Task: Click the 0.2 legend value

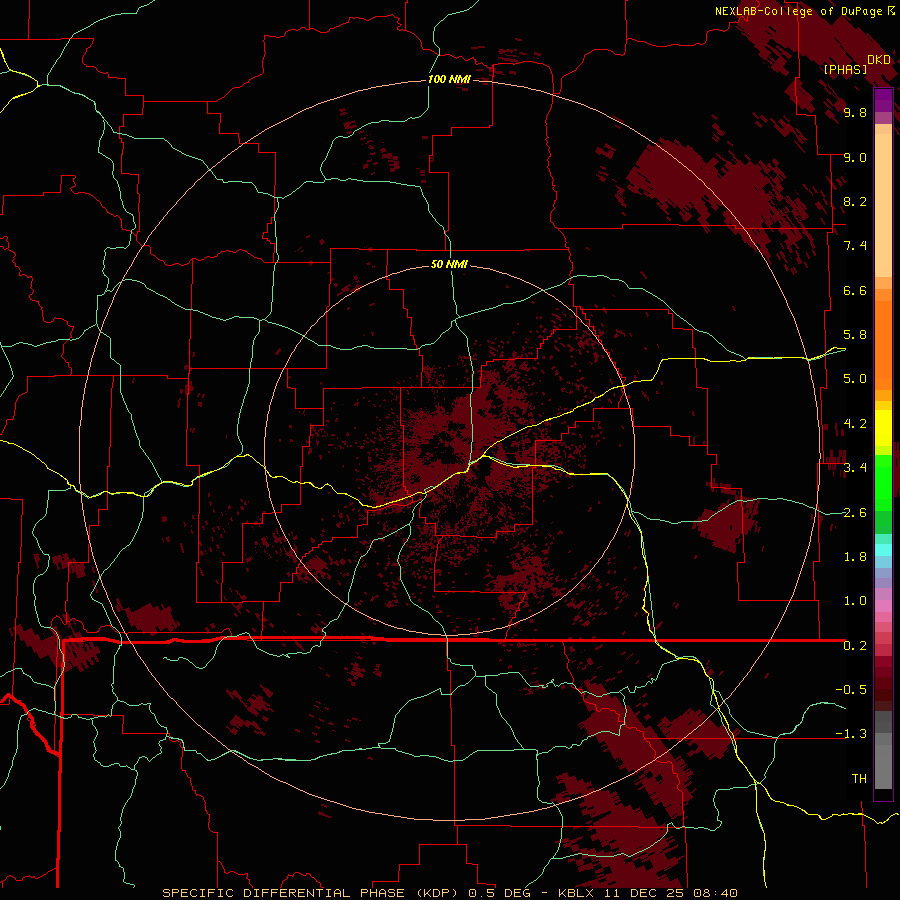Action: pyautogui.click(x=855, y=646)
